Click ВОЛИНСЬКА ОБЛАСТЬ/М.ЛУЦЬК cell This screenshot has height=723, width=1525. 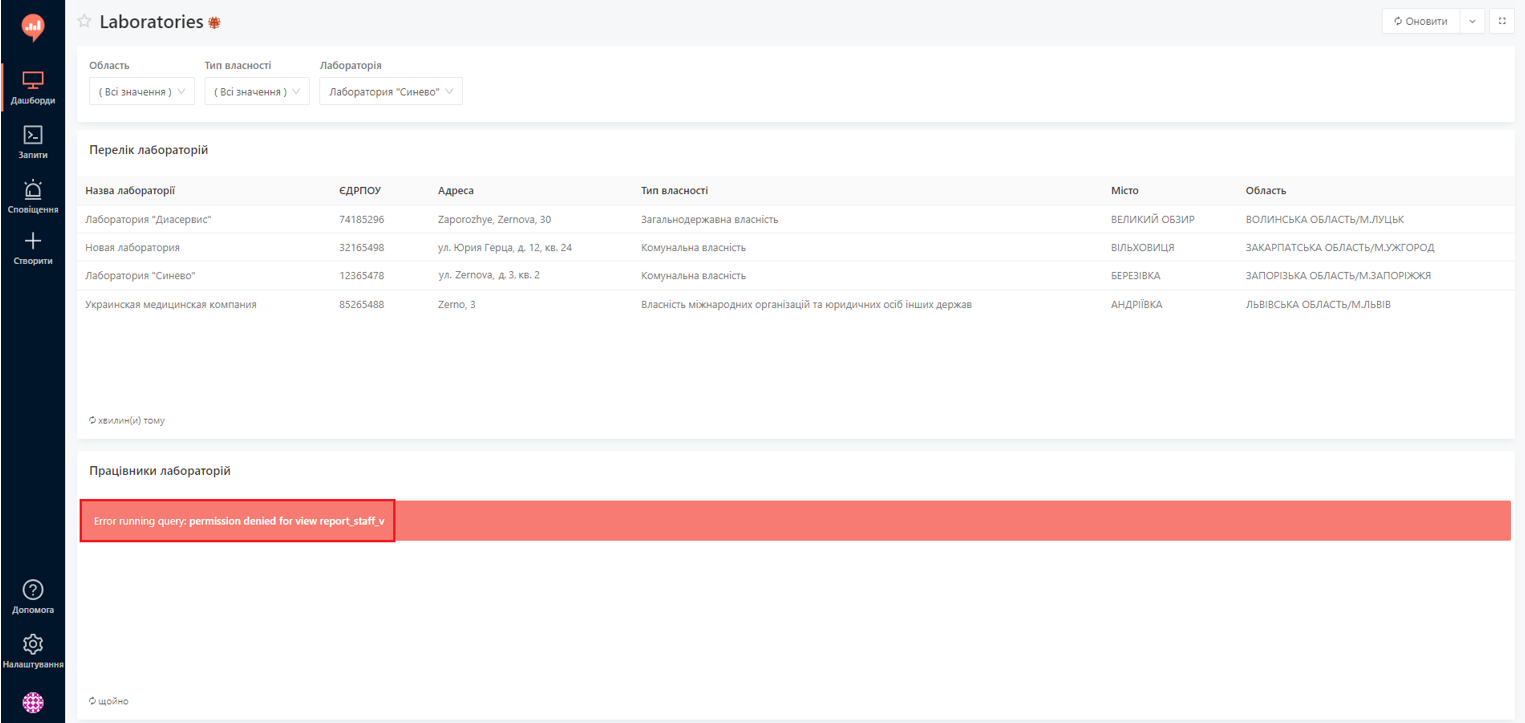pos(1325,220)
